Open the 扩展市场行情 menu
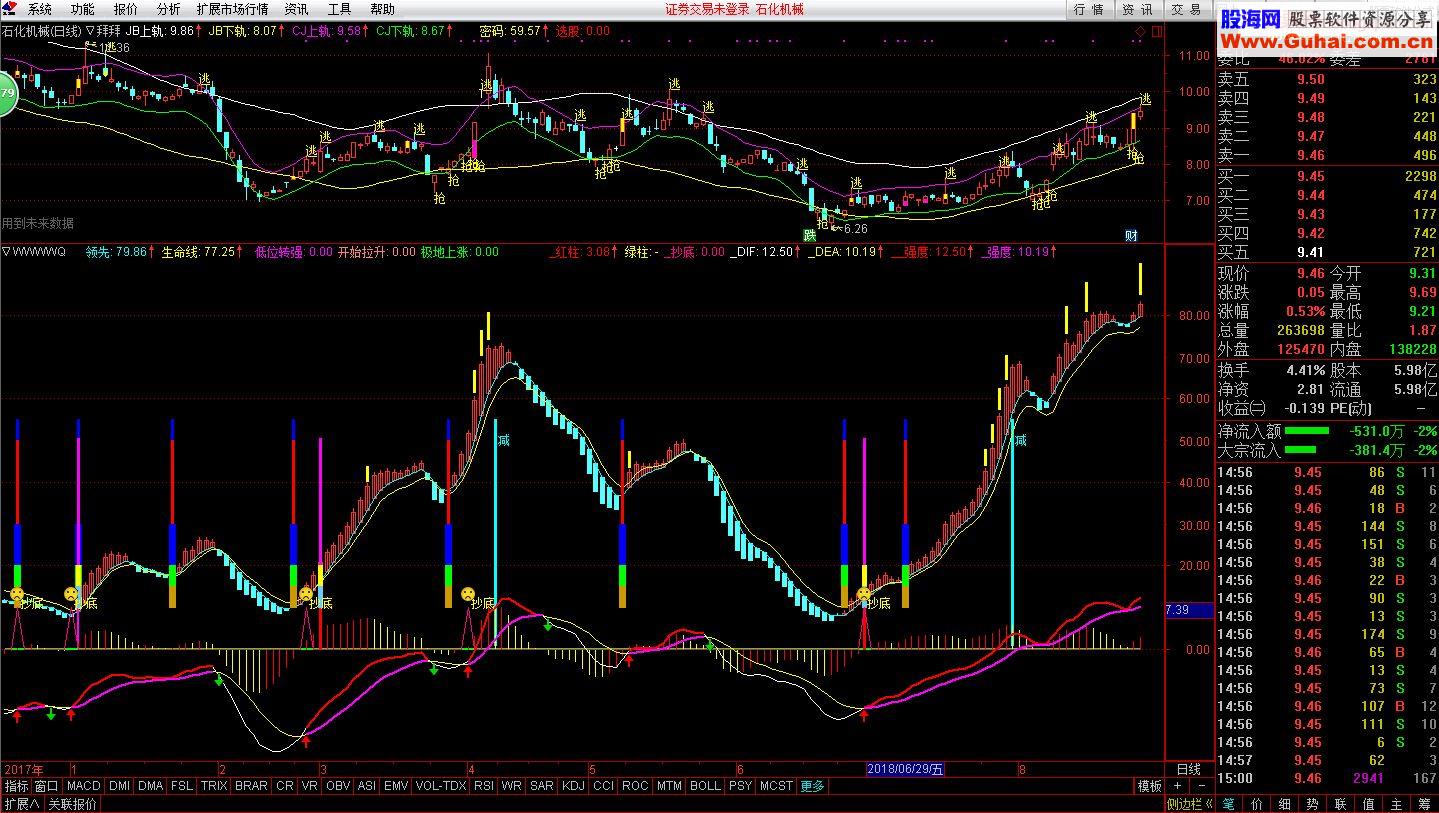This screenshot has width=1439, height=813. coord(233,9)
